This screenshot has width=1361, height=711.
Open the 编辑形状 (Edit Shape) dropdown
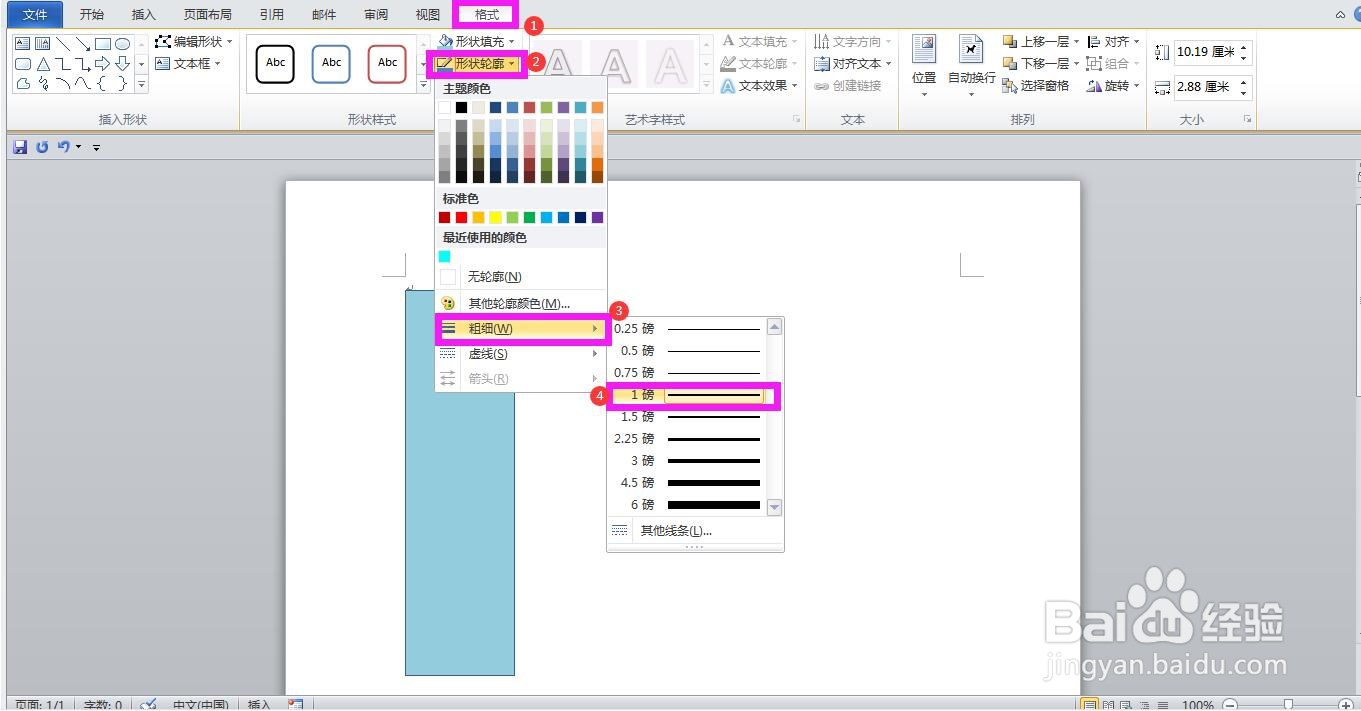(x=194, y=42)
